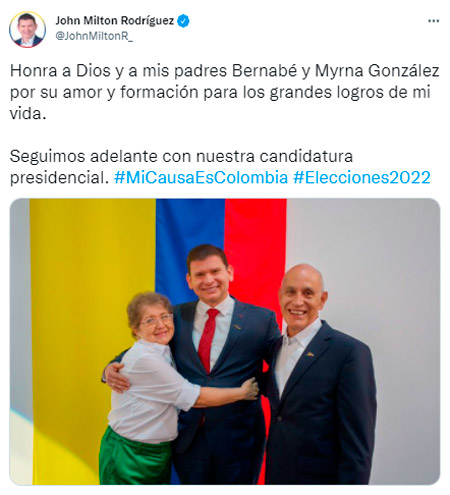Viewport: 450px width, 495px height.
Task: Click the tweet text about Bernabé and Myrna
Action: pyautogui.click(x=224, y=92)
